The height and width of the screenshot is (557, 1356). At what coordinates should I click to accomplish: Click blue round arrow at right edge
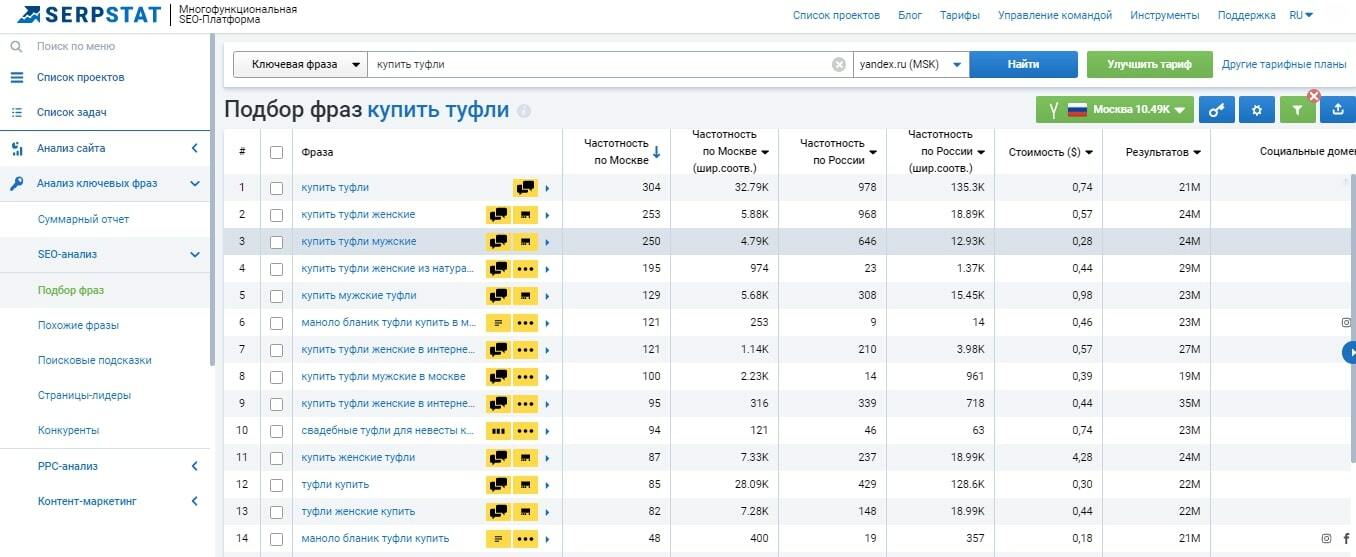click(1350, 352)
